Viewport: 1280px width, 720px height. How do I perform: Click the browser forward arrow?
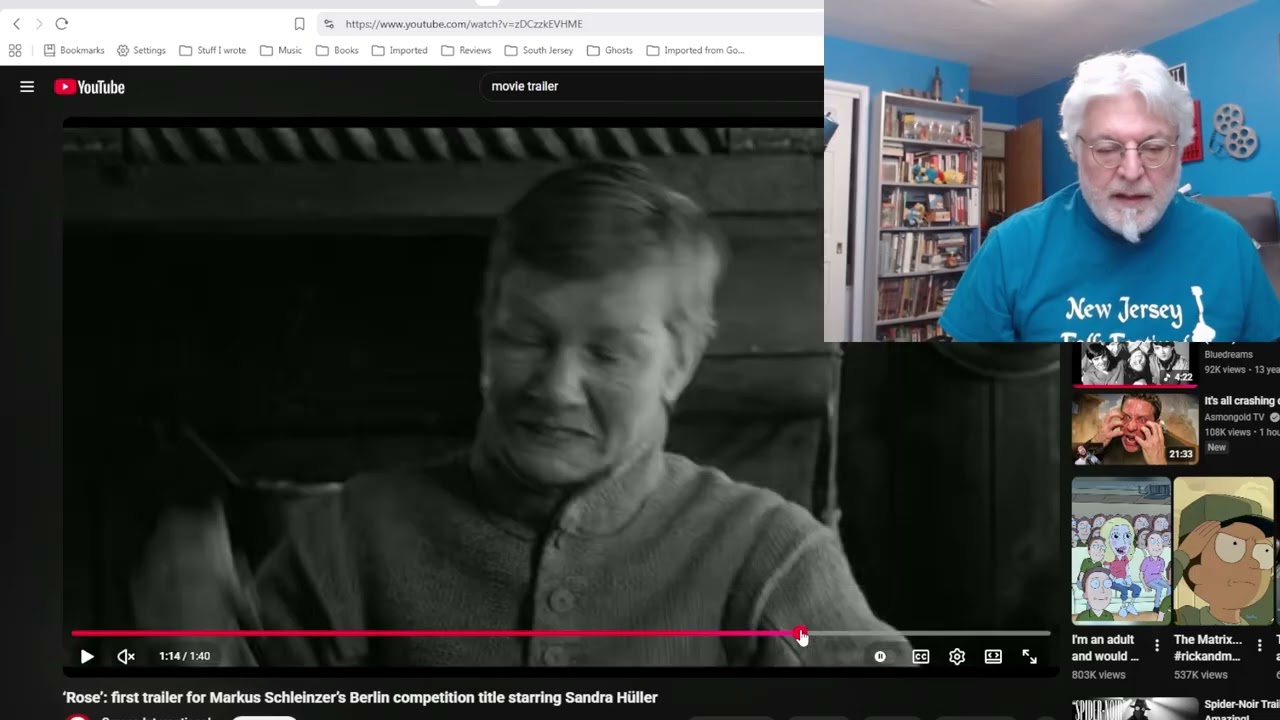(x=39, y=24)
